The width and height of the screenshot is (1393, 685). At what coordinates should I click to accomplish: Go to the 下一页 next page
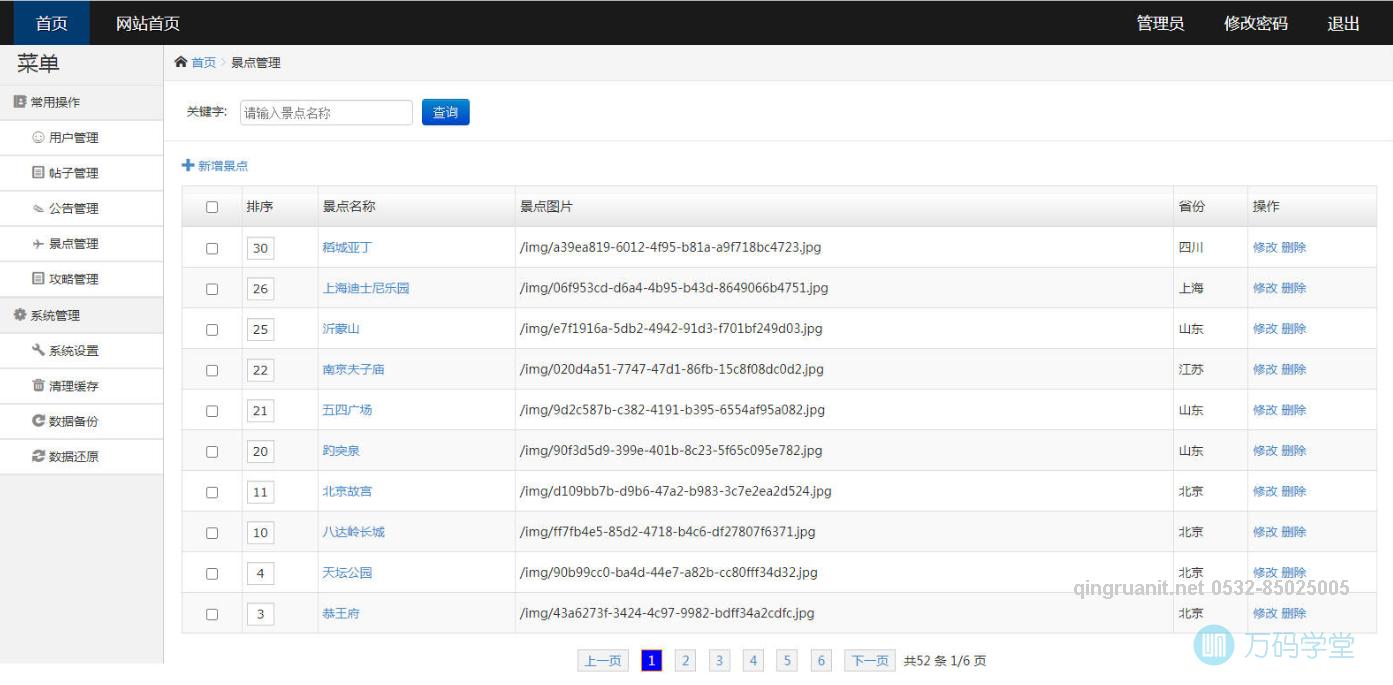[x=869, y=661]
